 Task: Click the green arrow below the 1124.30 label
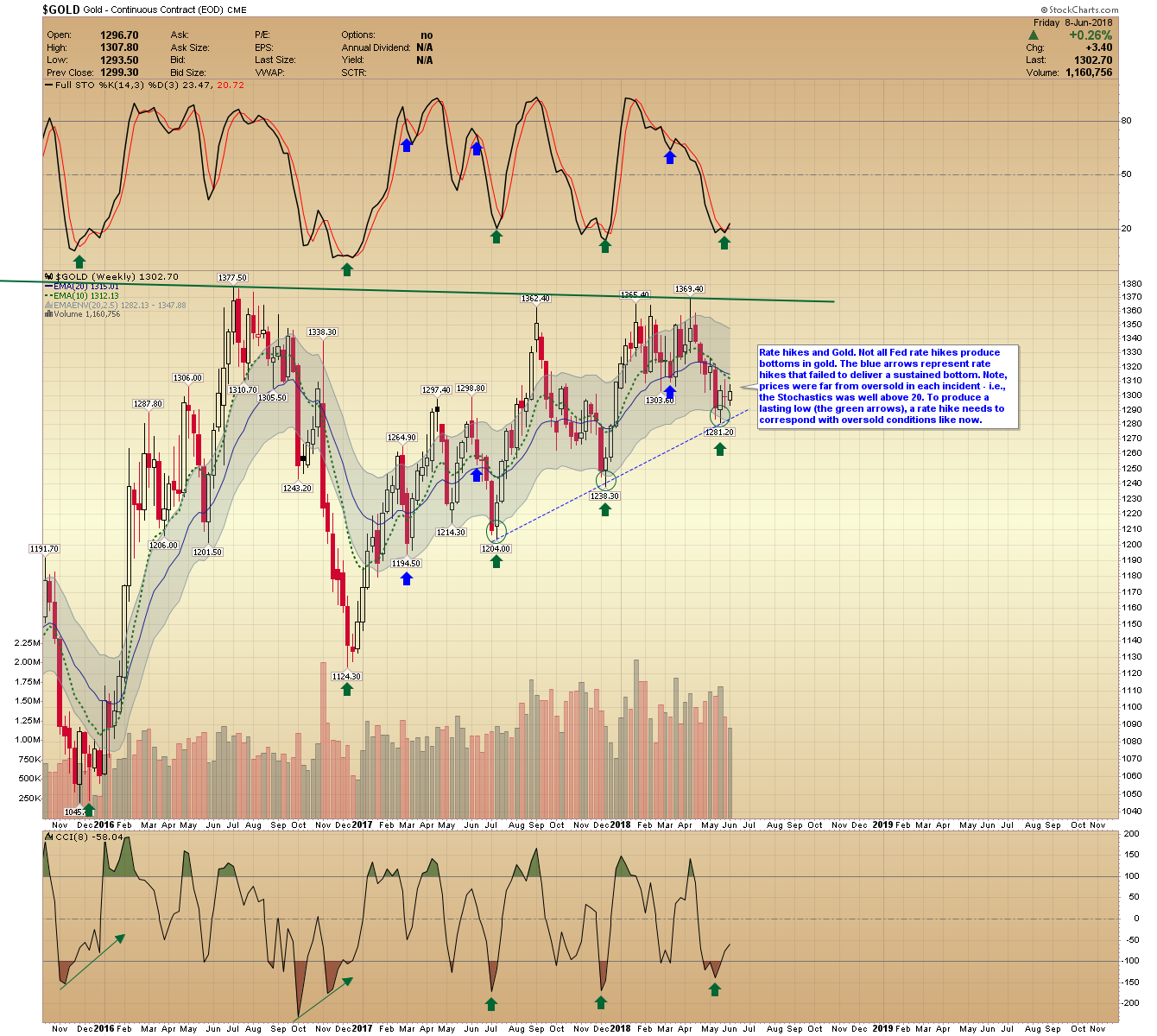[x=347, y=689]
